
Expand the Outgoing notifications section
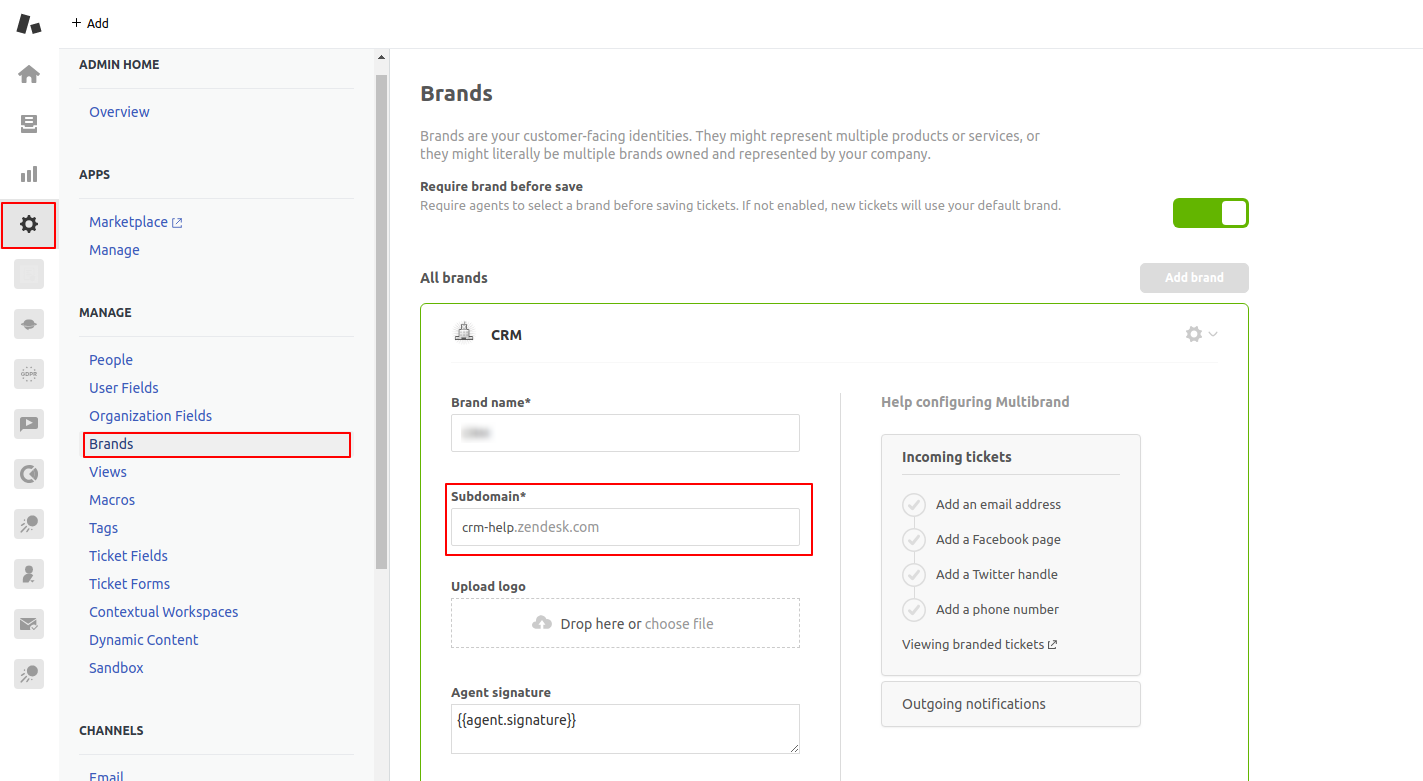(x=1010, y=704)
